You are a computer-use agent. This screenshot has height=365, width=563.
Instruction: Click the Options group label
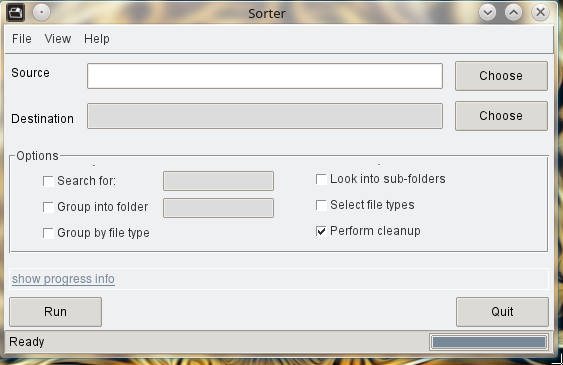coord(37,156)
